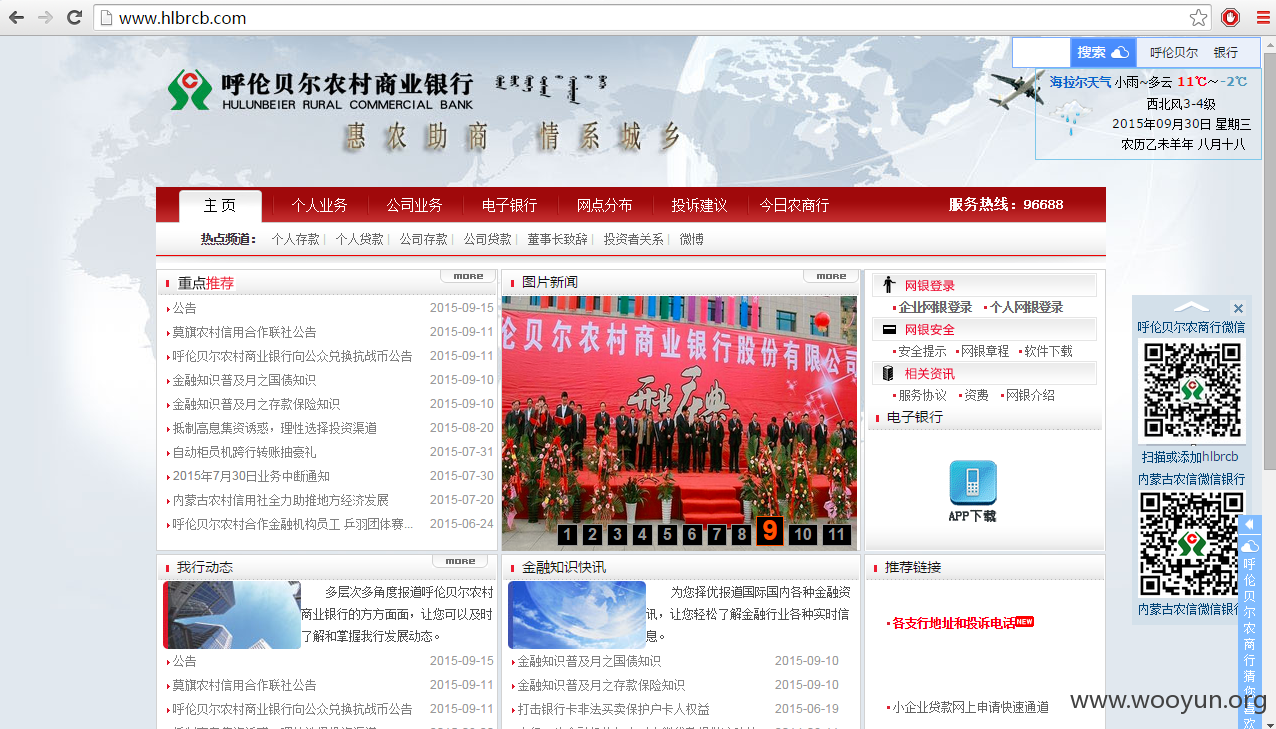Open 内蒙古农村信用社全力助推地方经济发展 item
This screenshot has width=1276, height=729.
pos(280,500)
